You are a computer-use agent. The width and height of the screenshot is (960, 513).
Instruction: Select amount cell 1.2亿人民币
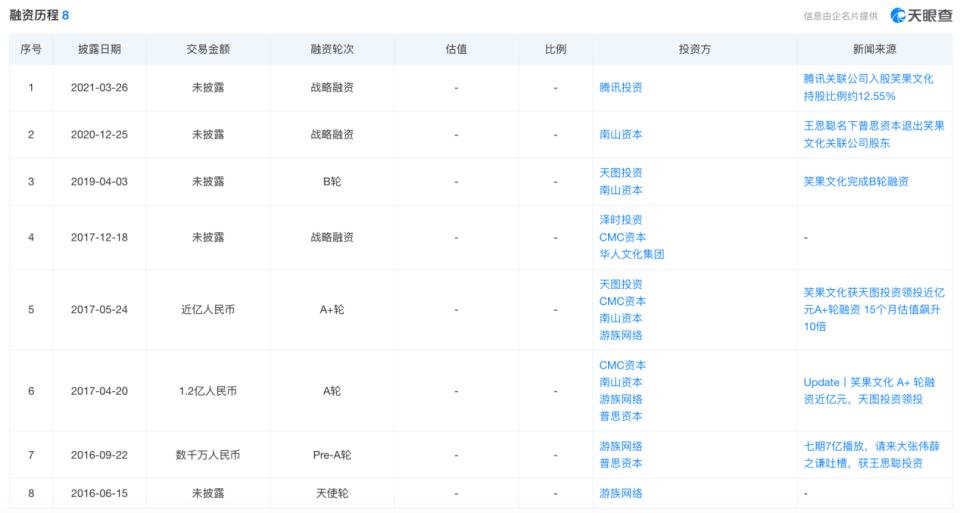pyautogui.click(x=208, y=391)
